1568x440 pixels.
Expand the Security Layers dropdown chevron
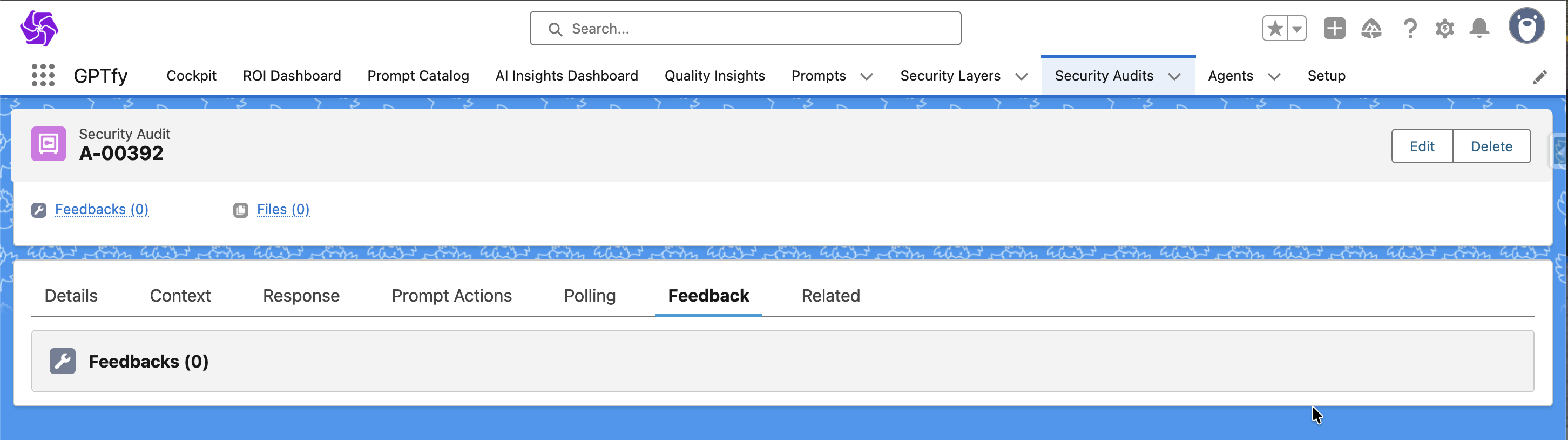[1022, 77]
